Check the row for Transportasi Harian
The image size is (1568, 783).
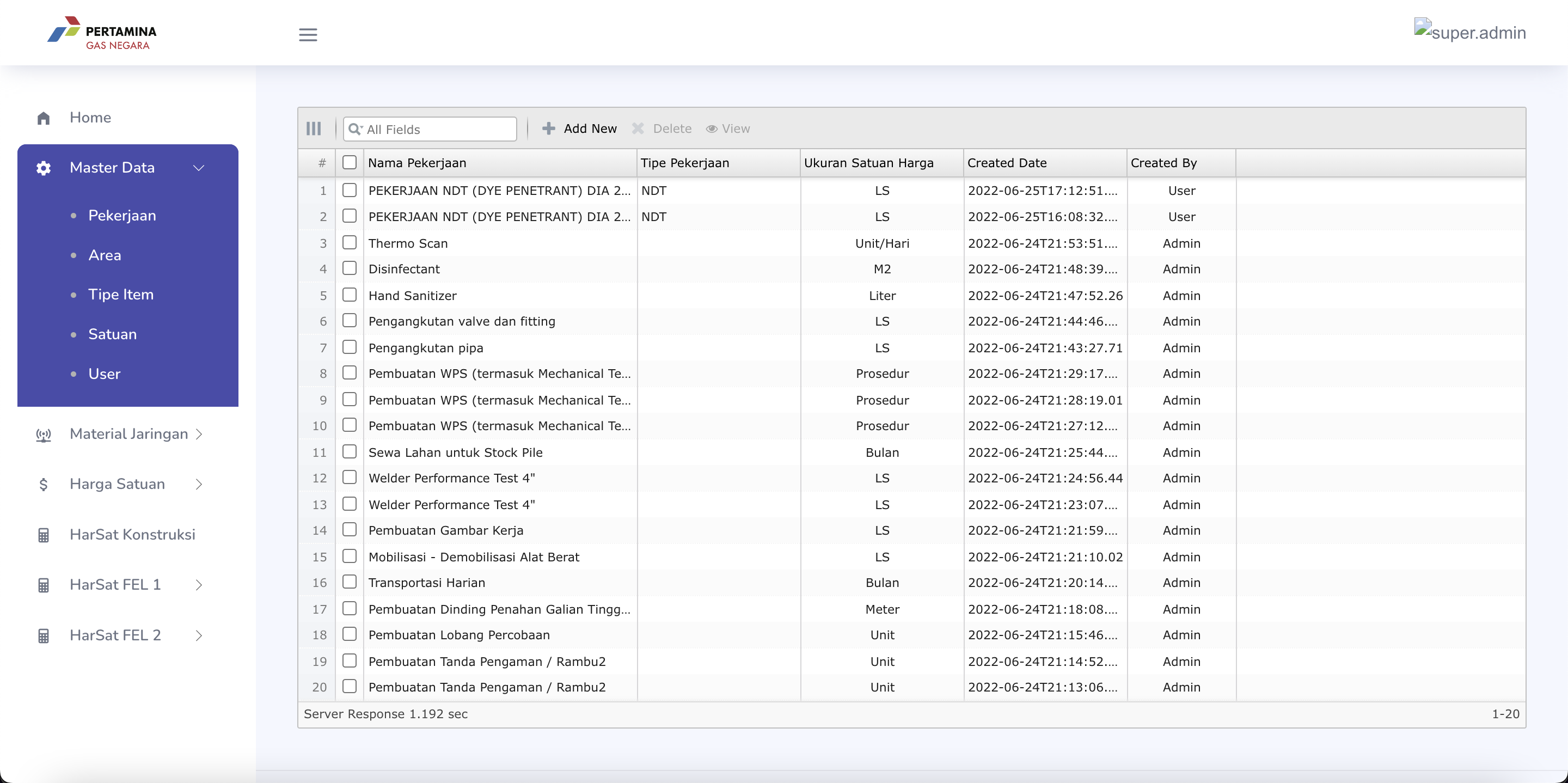tap(350, 582)
